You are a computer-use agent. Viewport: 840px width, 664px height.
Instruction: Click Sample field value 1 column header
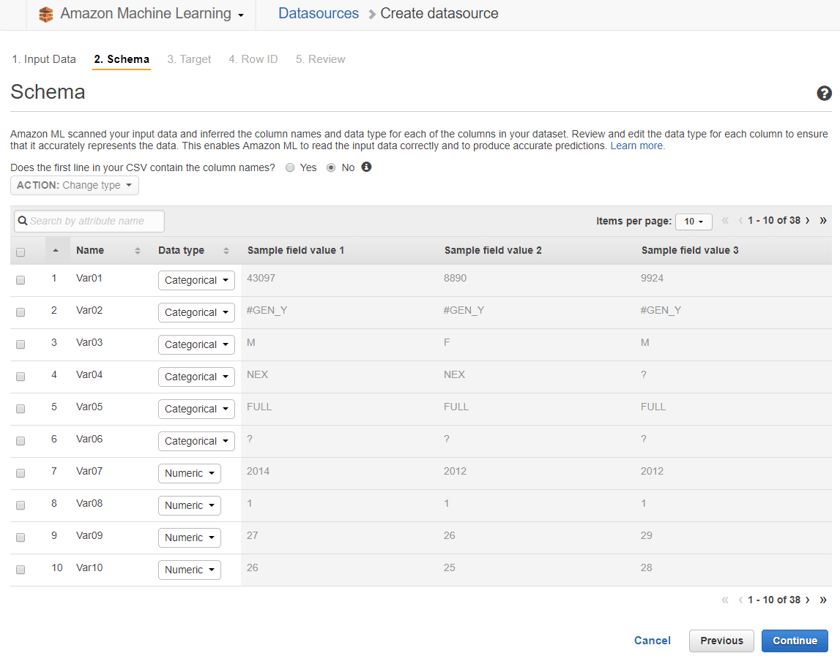click(x=296, y=250)
